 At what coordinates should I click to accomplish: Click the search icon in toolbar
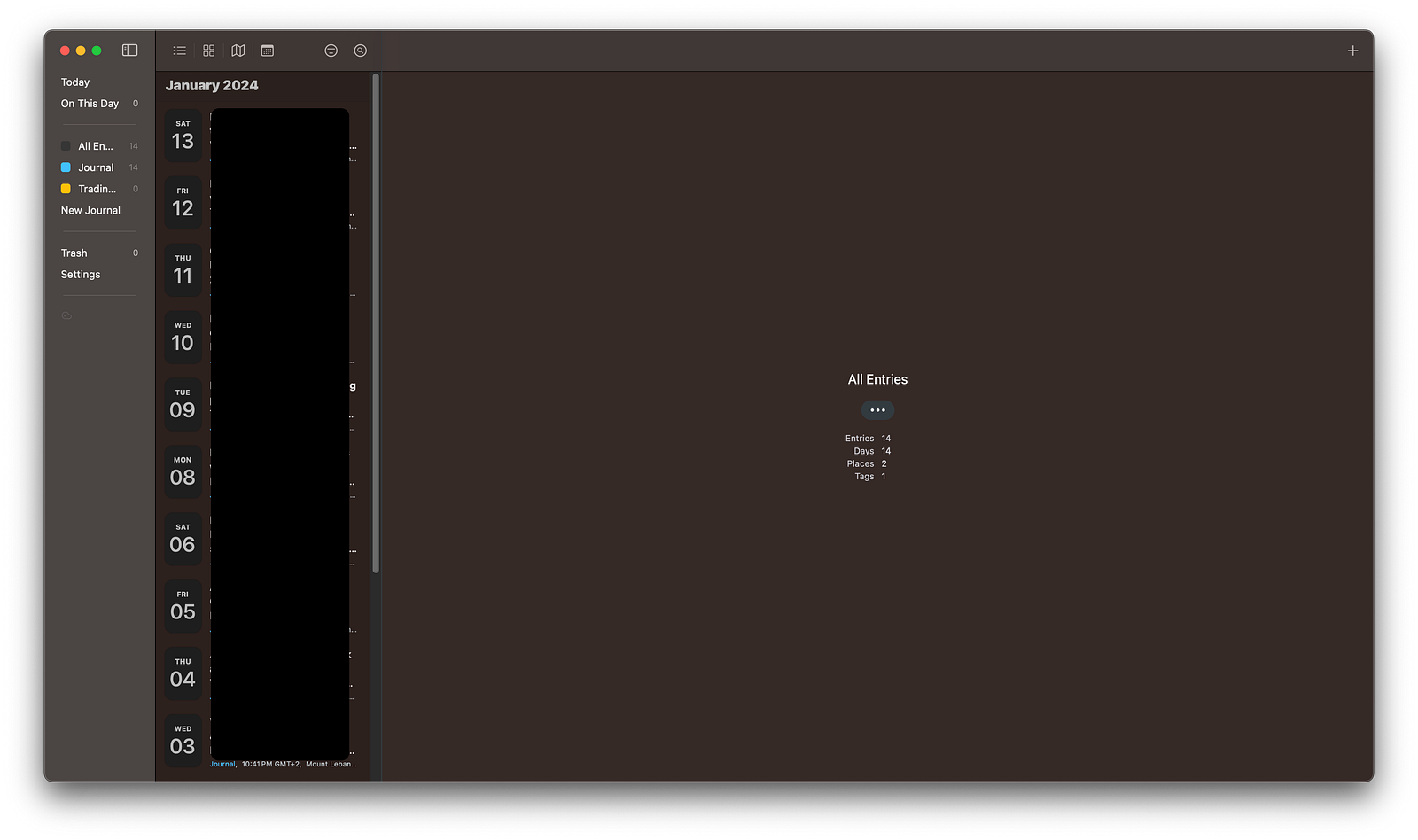[x=360, y=51]
